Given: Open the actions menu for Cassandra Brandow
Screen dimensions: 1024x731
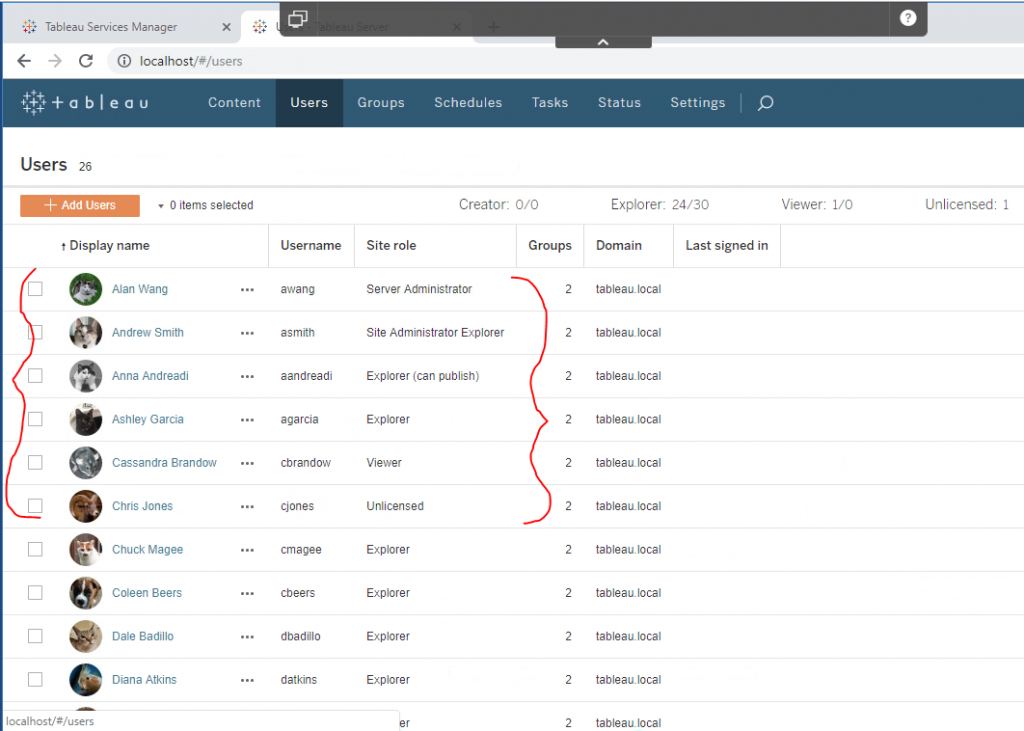Looking at the screenshot, I should 247,462.
